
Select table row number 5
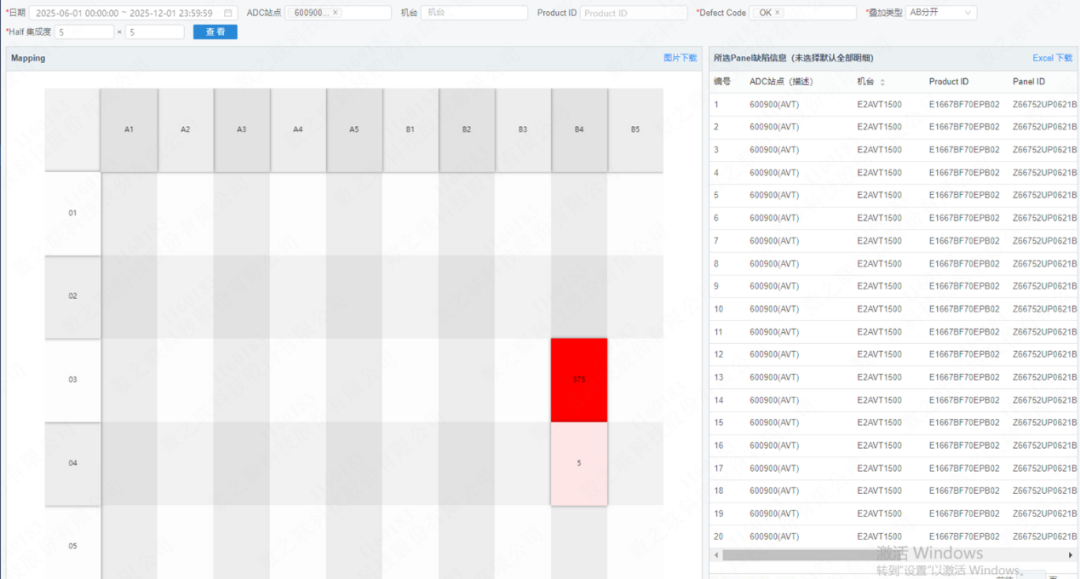[x=894, y=196]
